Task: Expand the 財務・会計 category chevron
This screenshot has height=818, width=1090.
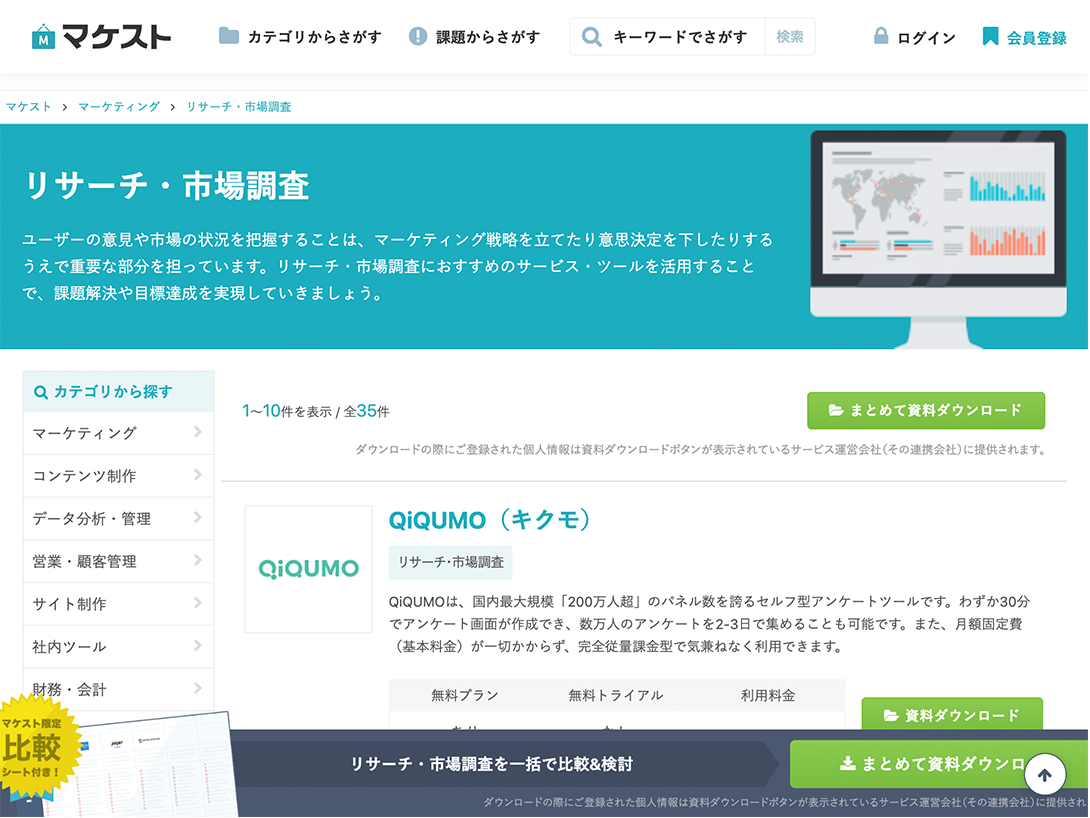Action: 198,688
